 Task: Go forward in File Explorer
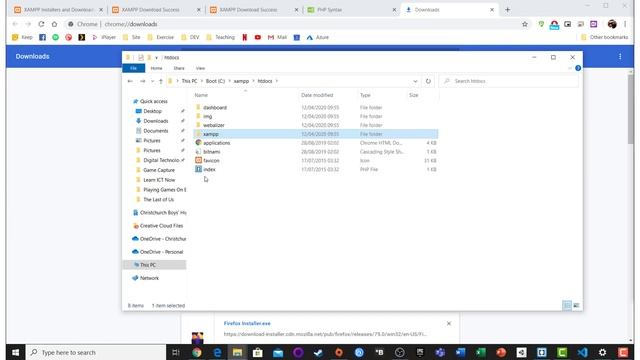click(x=142, y=81)
